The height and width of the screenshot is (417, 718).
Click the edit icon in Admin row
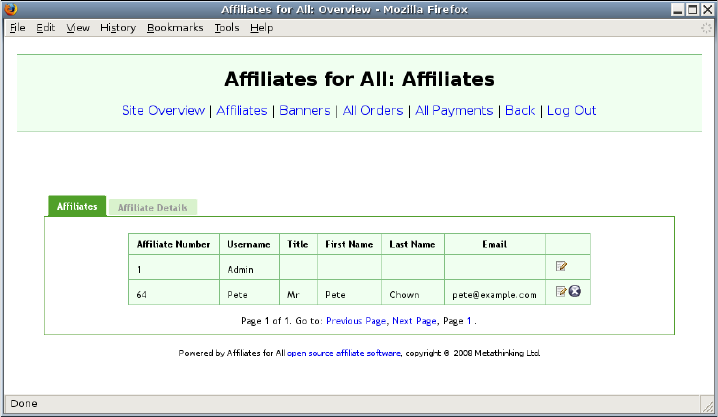[561, 266]
